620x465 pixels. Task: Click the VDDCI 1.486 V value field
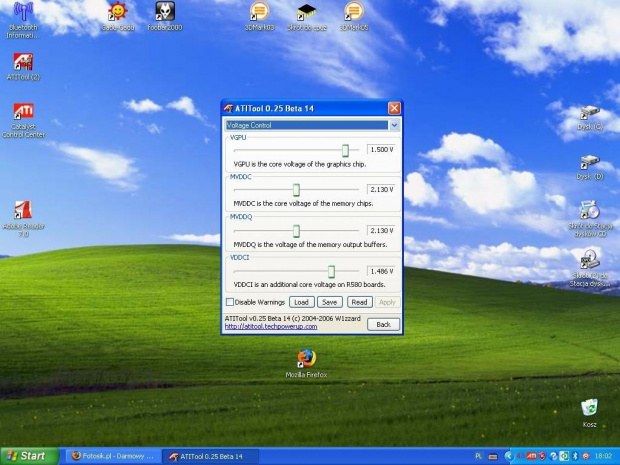click(381, 271)
